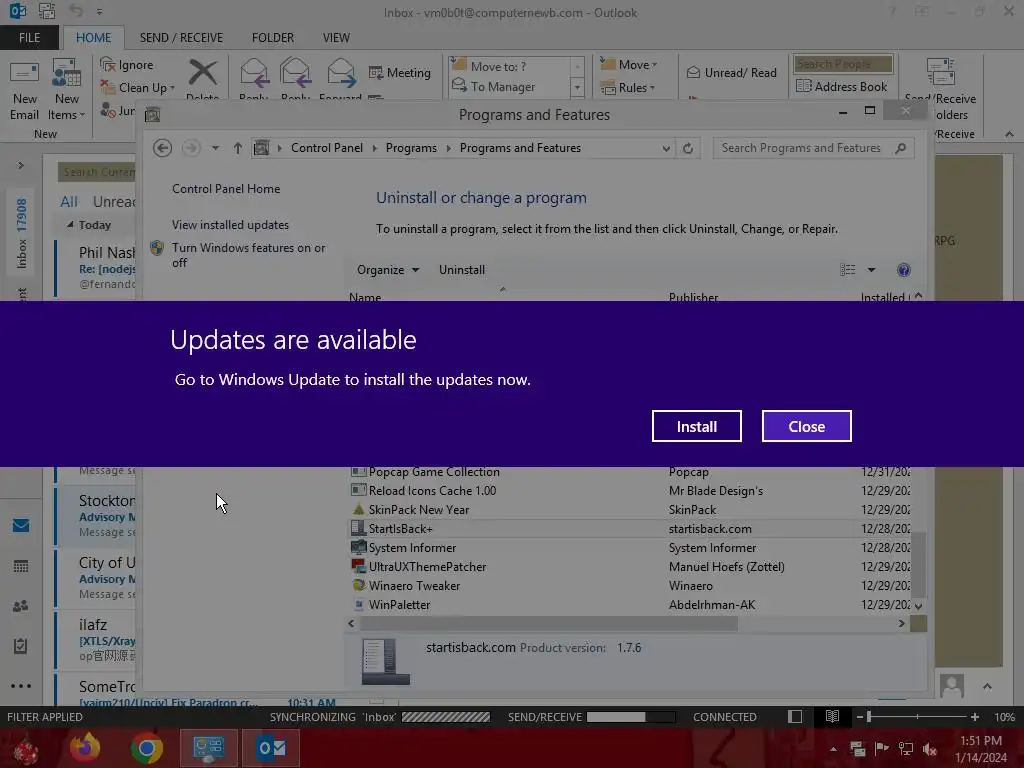Screen dimensions: 1024x768
Task: Click the Firefox taskbar icon
Action: click(x=85, y=747)
